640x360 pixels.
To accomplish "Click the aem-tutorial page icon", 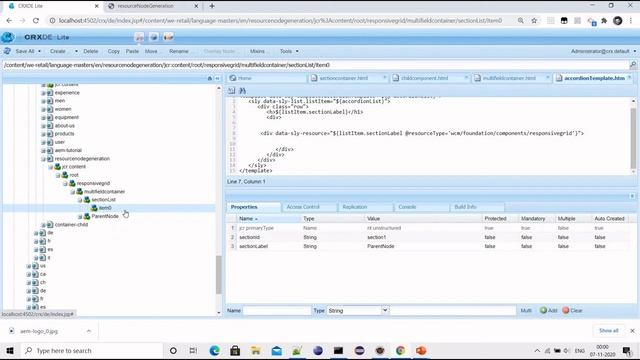I will [50, 150].
